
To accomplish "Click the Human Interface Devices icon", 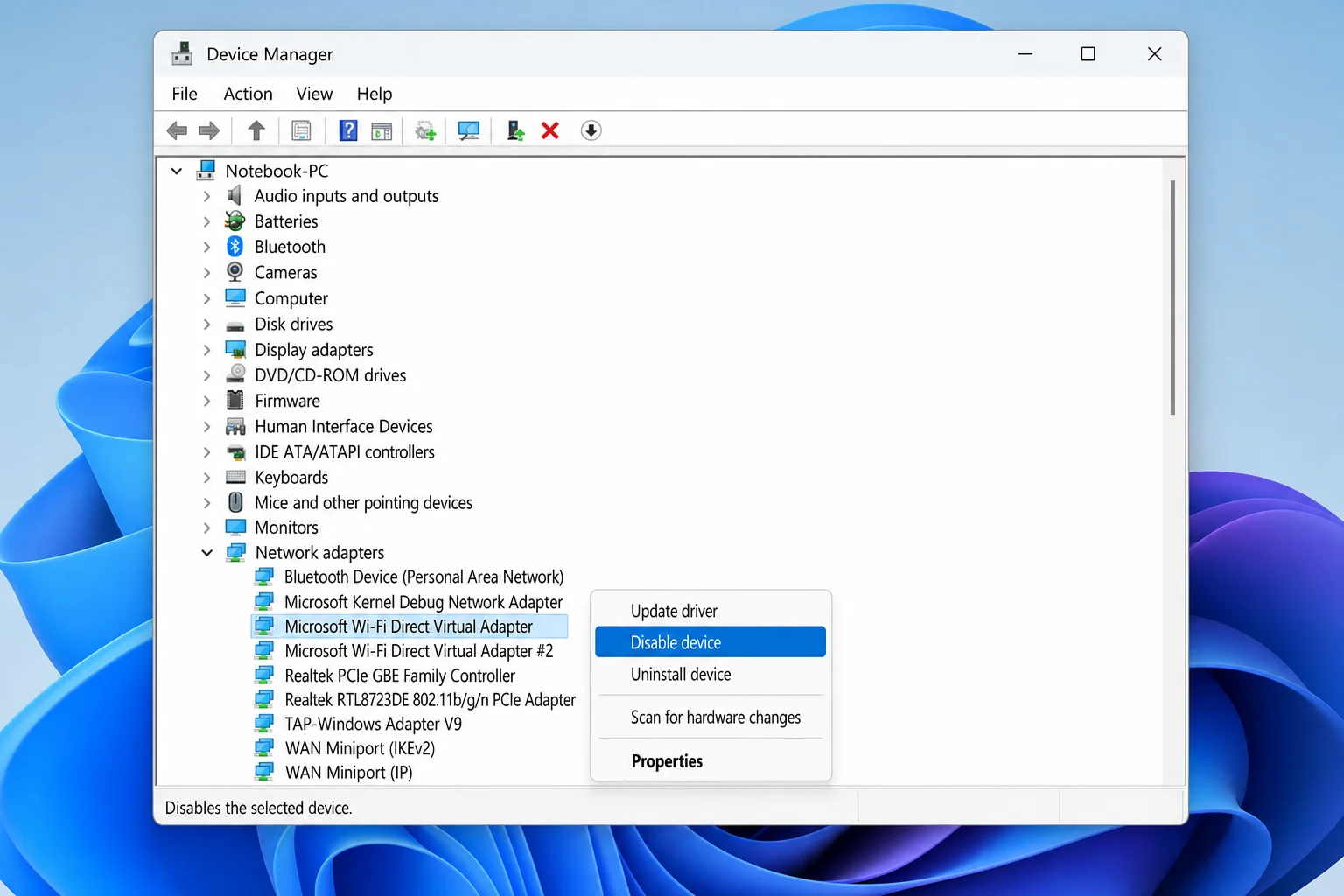I will pos(235,427).
